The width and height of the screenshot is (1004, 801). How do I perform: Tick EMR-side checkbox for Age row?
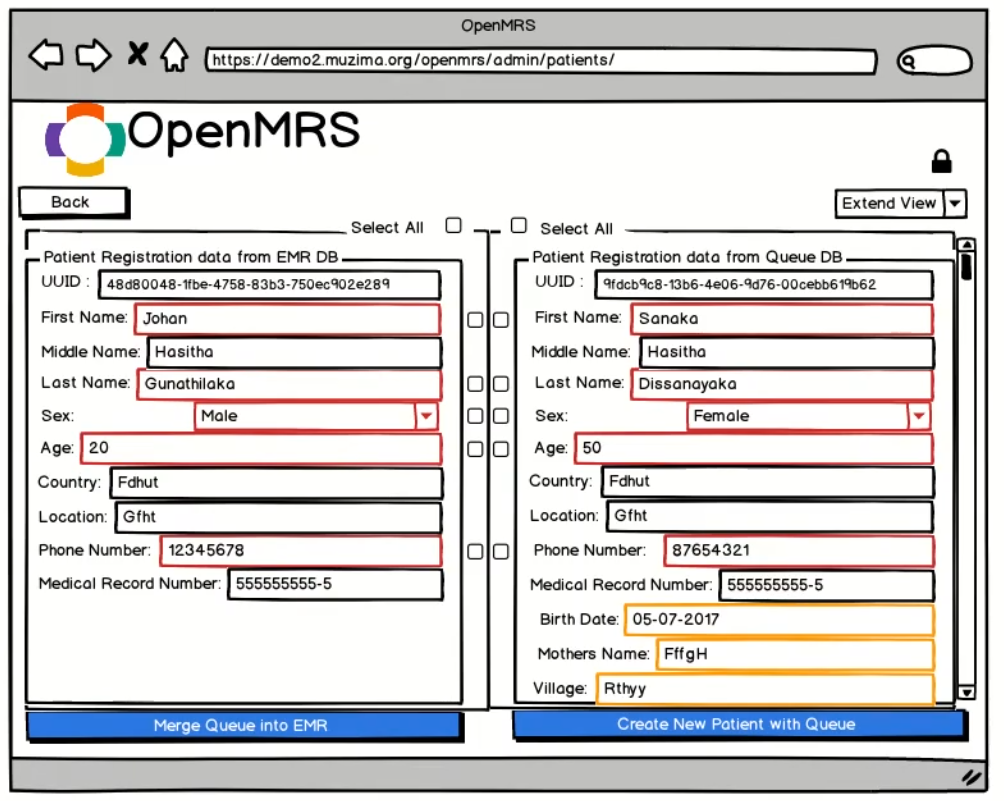pos(475,449)
